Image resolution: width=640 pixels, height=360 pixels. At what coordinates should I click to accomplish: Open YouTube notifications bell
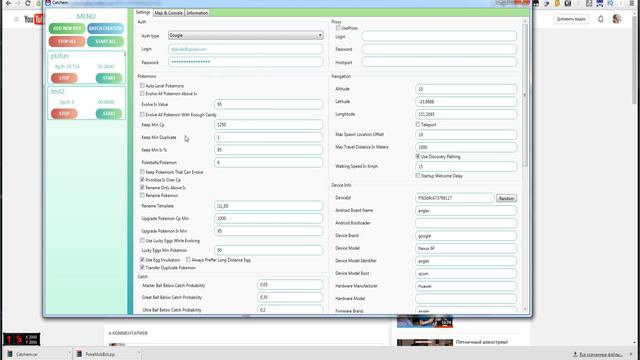tap(600, 19)
